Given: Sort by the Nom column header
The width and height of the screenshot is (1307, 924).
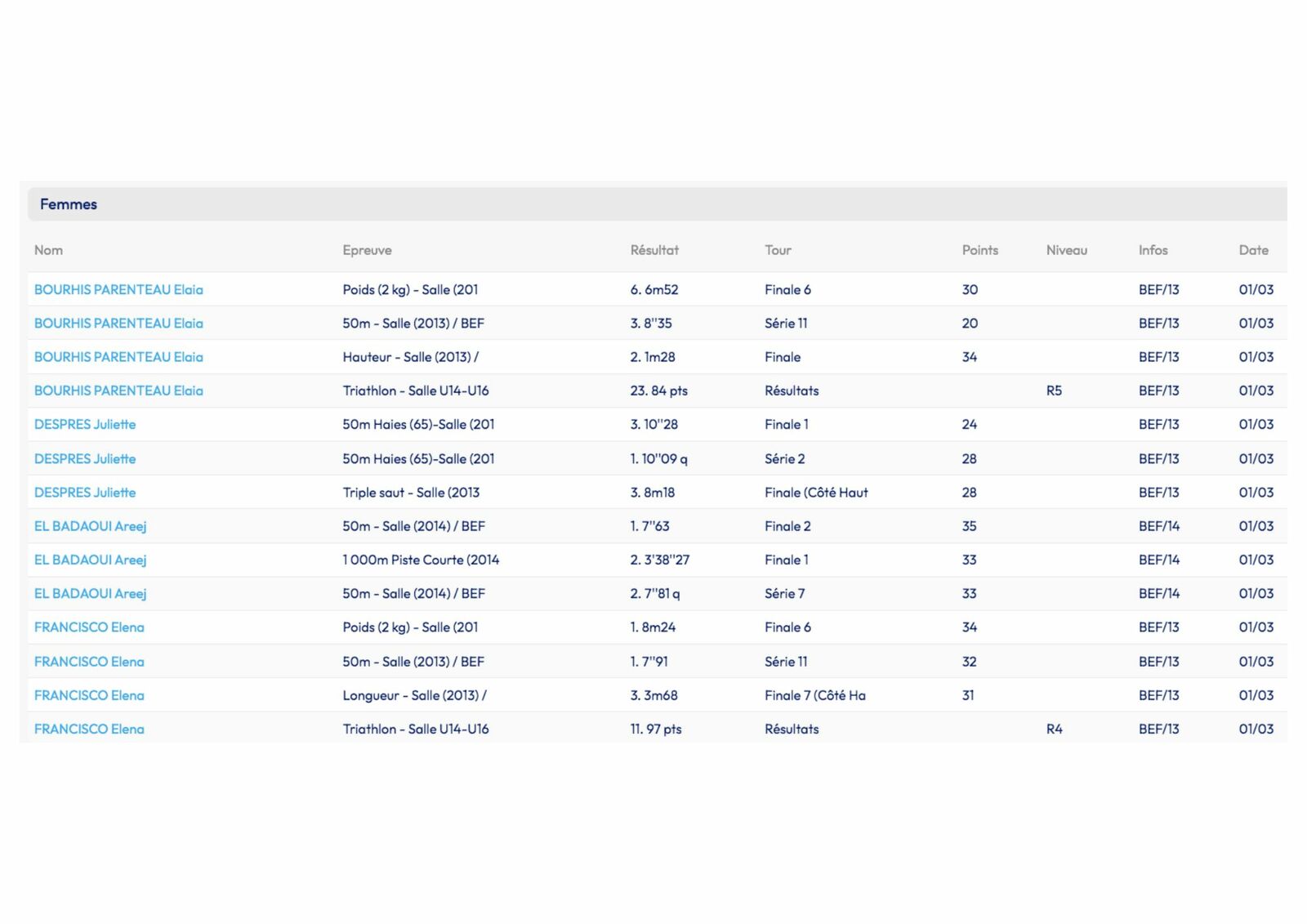Looking at the screenshot, I should (48, 250).
